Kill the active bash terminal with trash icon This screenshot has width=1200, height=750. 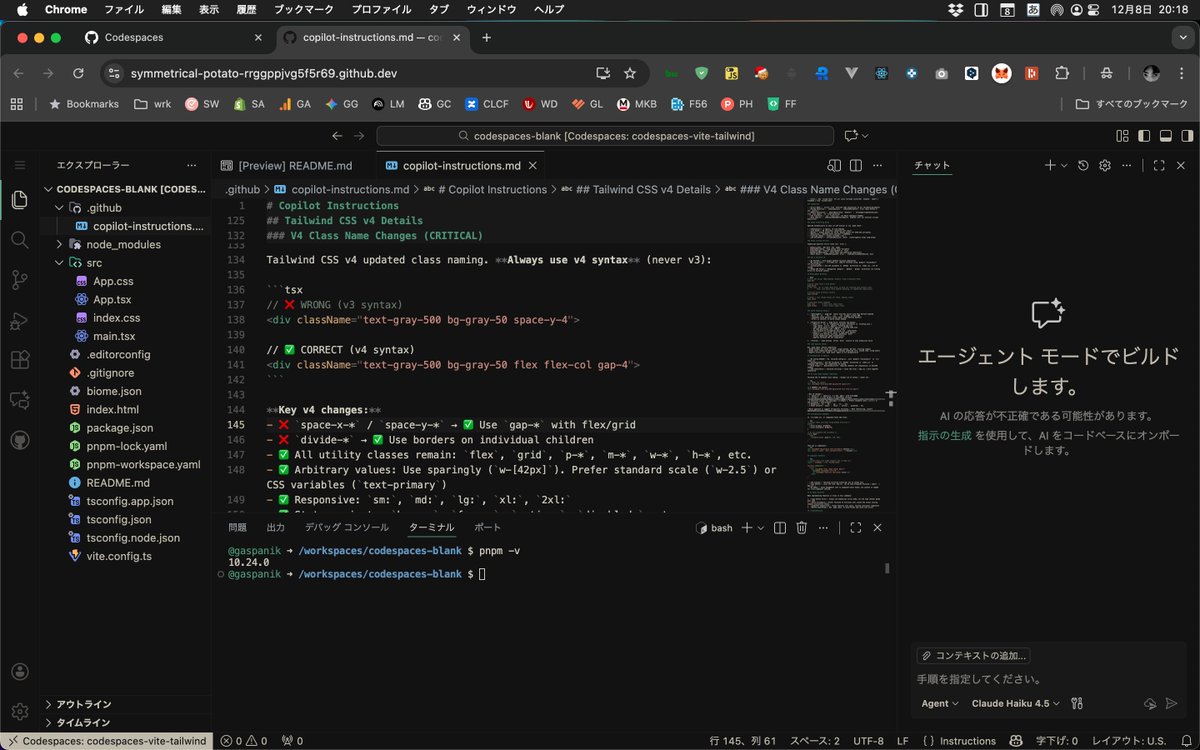[x=801, y=527]
